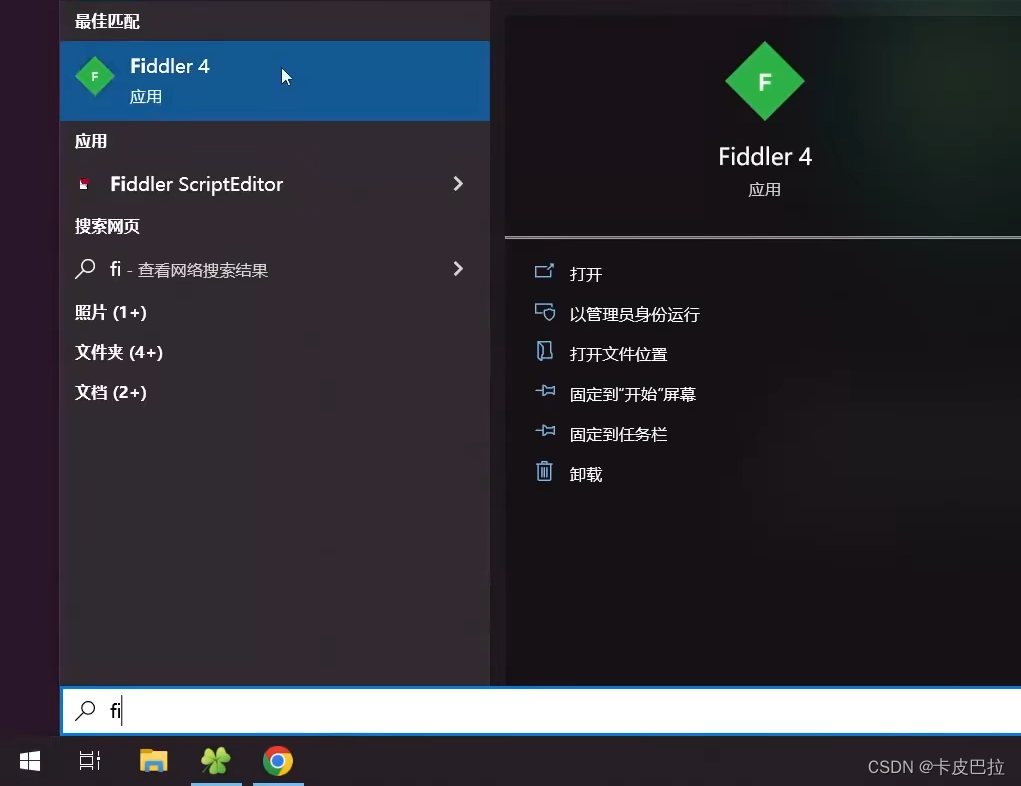Open Task View on the taskbar
This screenshot has height=786, width=1021.
click(90, 761)
